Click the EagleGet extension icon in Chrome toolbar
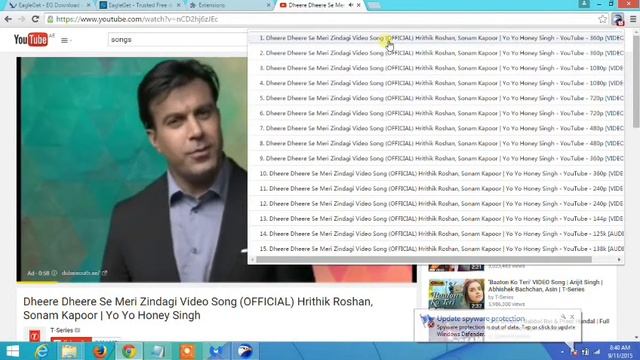The width and height of the screenshot is (640, 360). tap(618, 19)
